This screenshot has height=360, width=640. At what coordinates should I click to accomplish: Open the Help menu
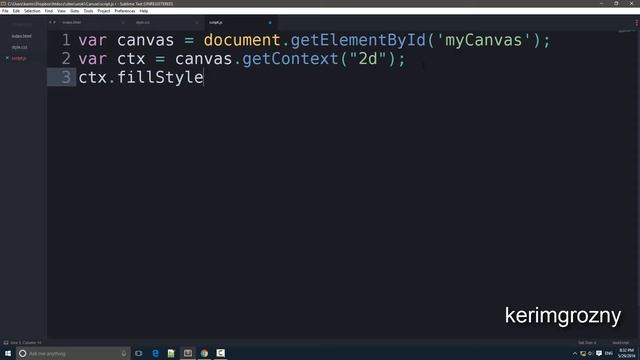[x=144, y=11]
